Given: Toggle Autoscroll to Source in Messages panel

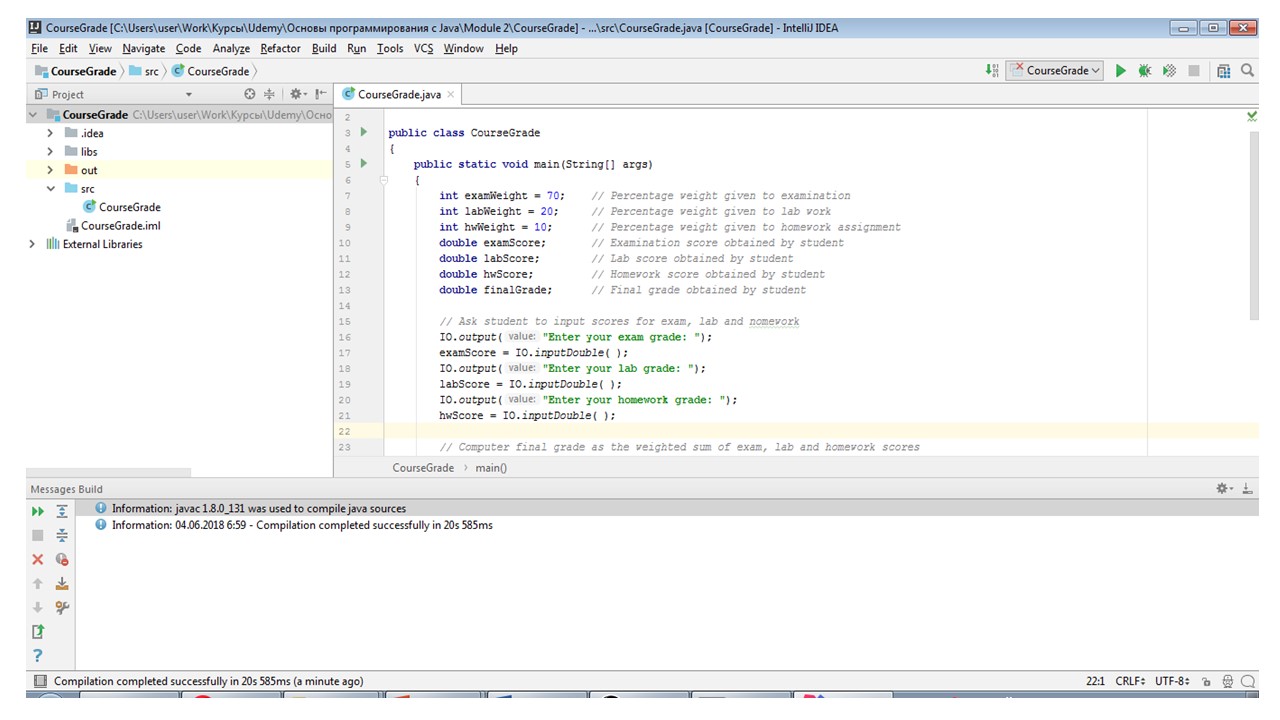Looking at the screenshot, I should pyautogui.click(x=62, y=584).
